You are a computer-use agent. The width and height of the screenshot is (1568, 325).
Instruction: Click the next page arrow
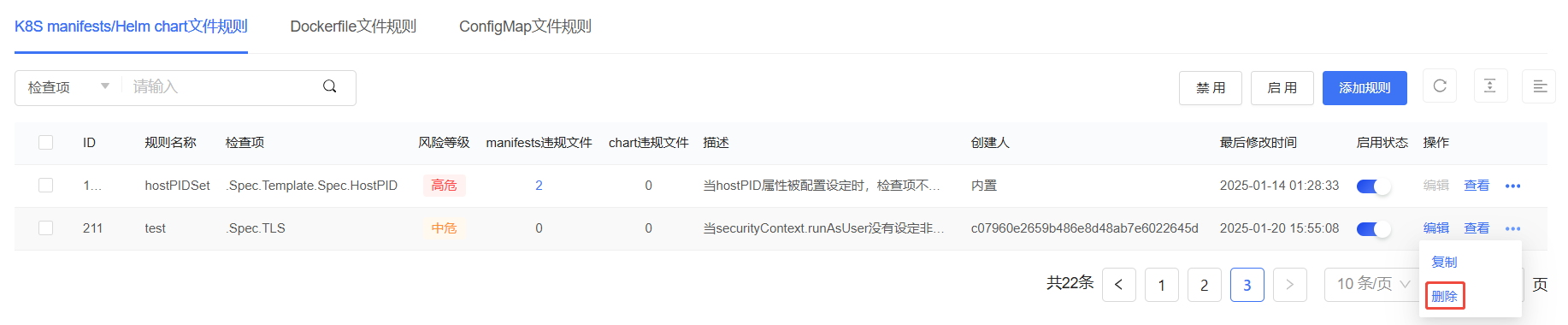point(1290,285)
